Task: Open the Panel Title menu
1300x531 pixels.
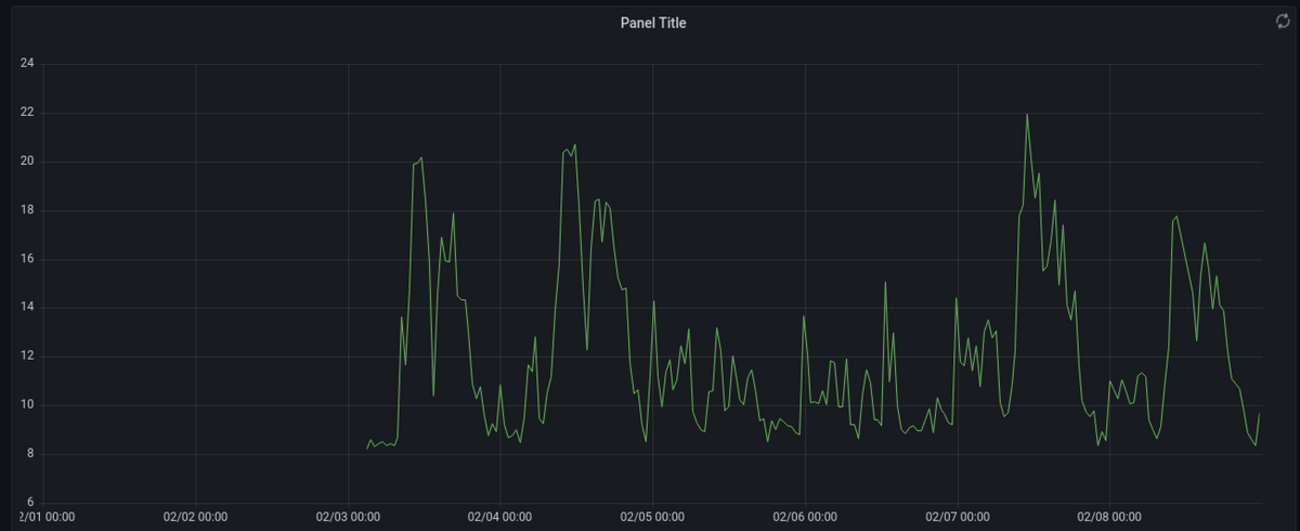Action: 653,23
